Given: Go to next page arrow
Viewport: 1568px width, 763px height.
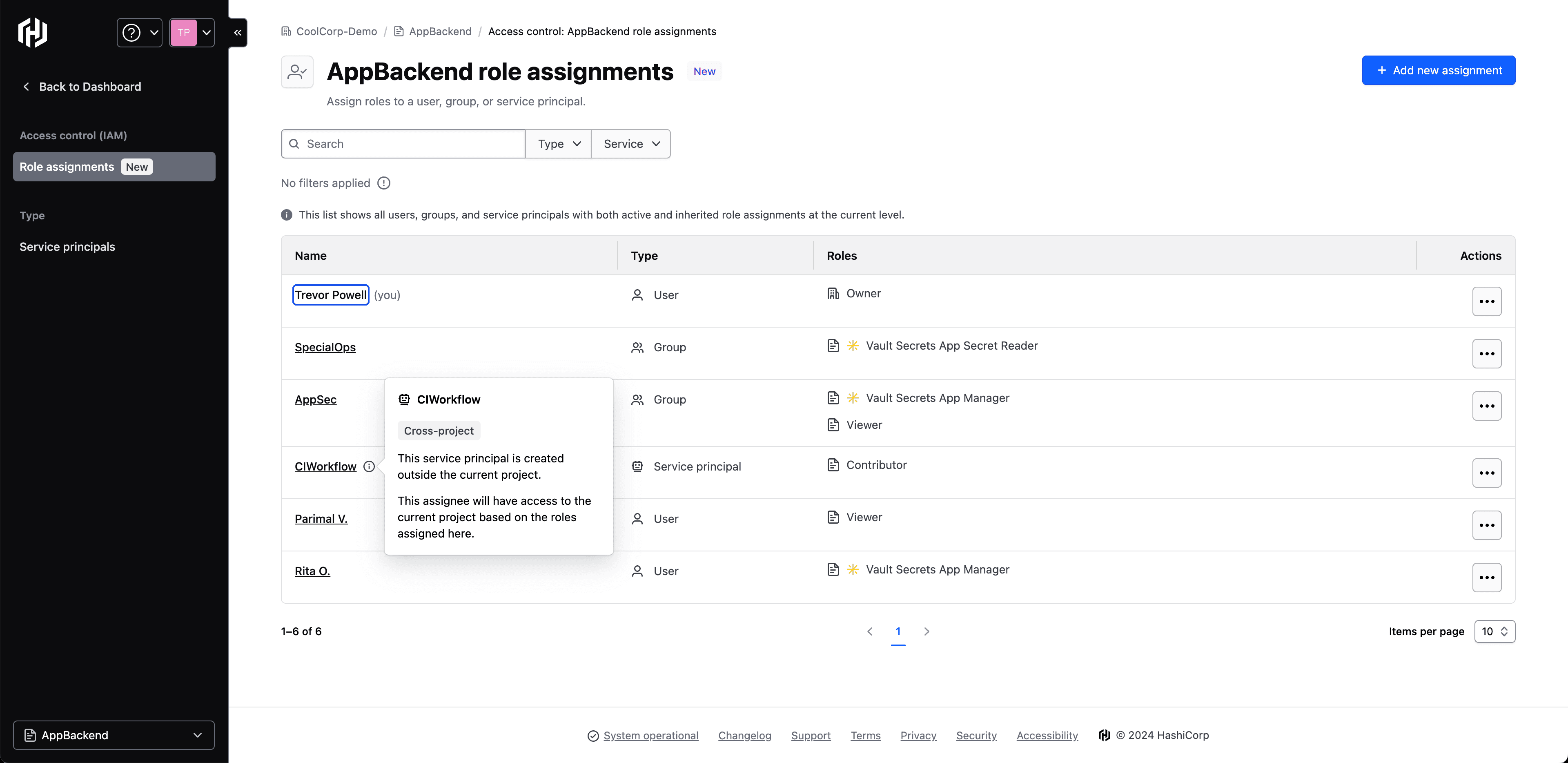Looking at the screenshot, I should point(927,631).
